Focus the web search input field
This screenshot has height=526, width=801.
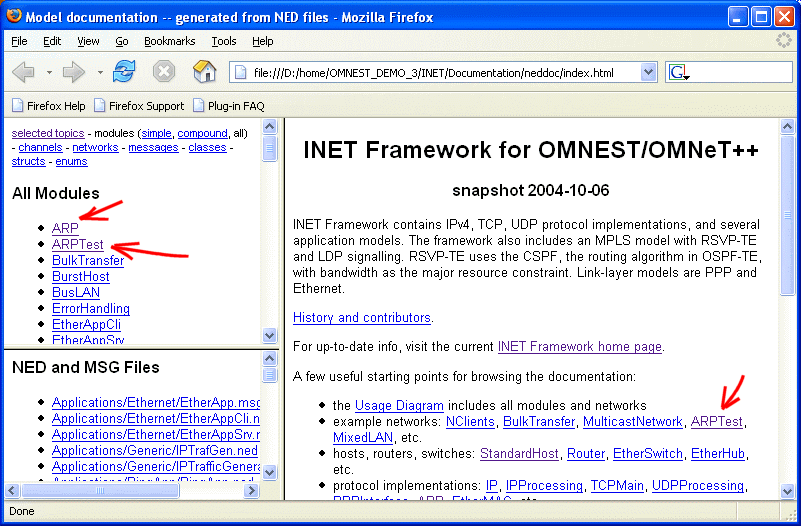(741, 73)
